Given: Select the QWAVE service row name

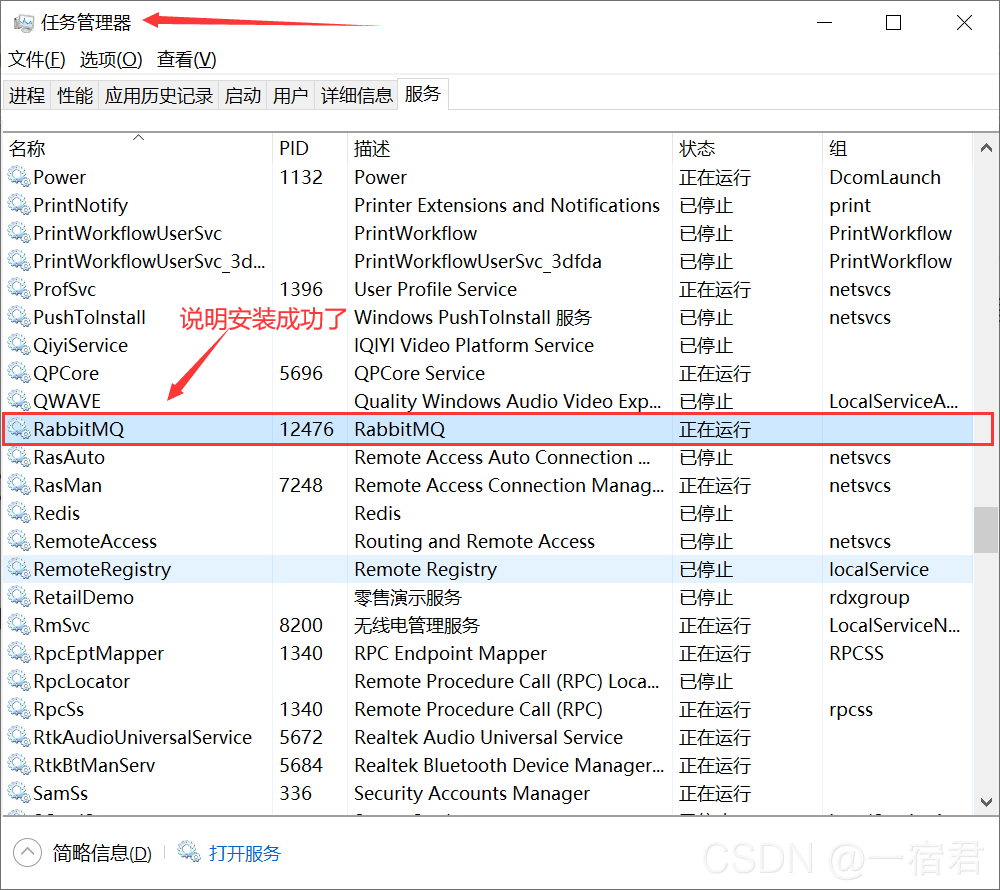Looking at the screenshot, I should pos(67,401).
